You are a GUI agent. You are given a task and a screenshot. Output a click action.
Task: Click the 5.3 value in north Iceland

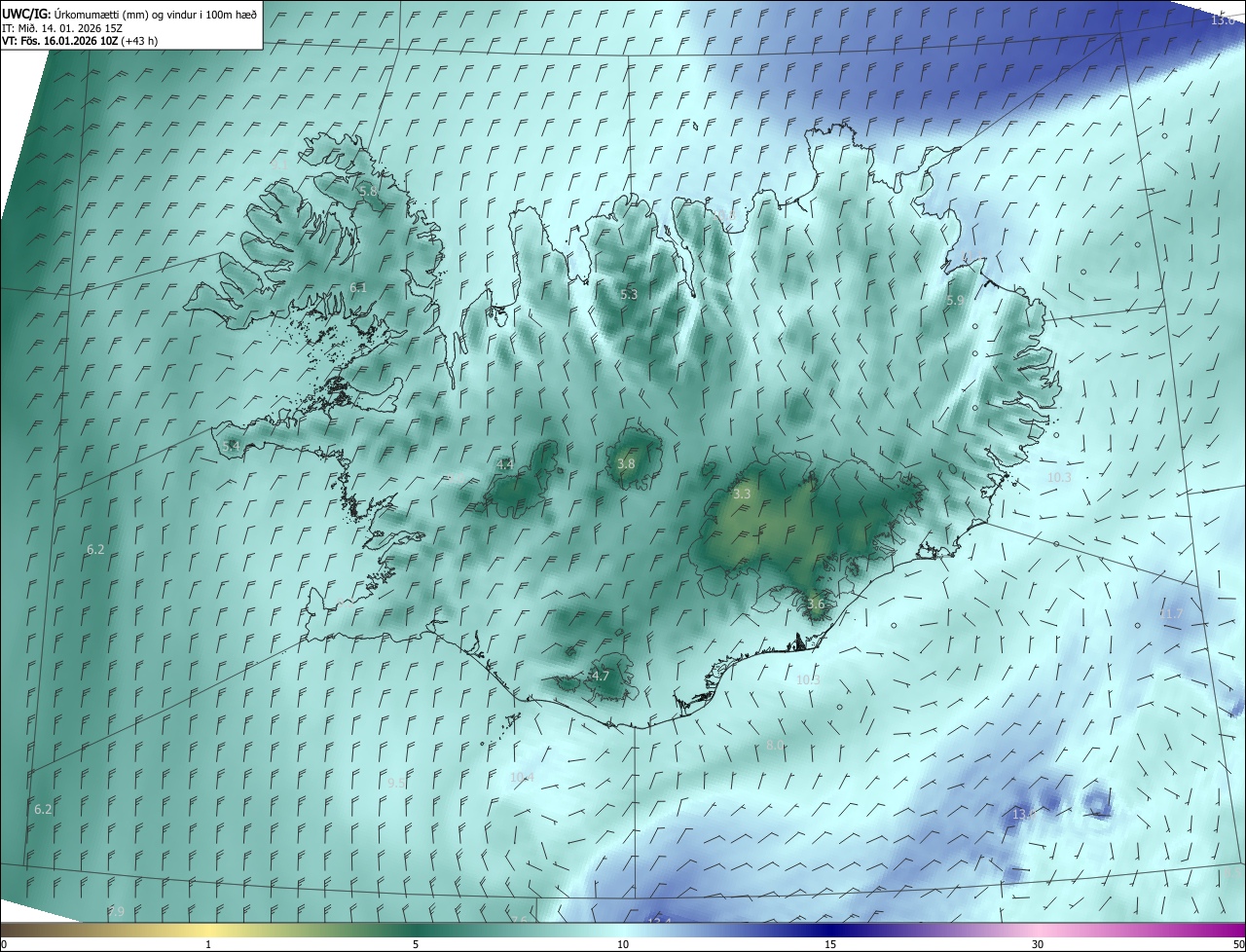(629, 294)
